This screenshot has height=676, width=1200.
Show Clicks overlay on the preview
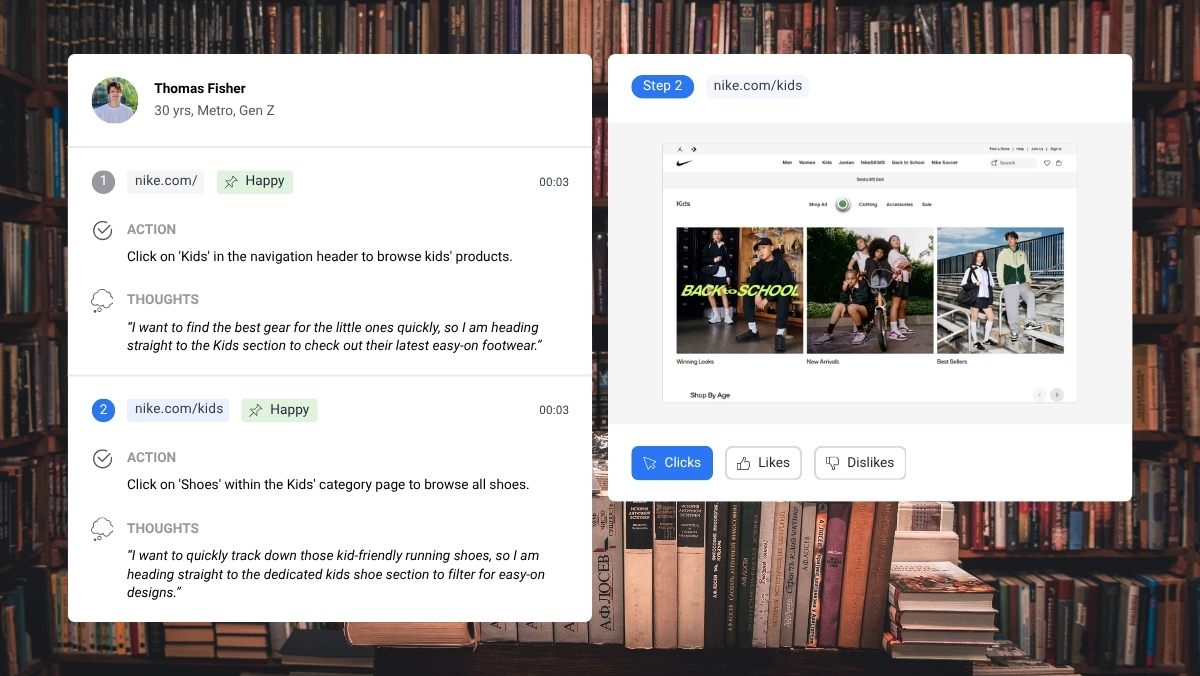[672, 463]
